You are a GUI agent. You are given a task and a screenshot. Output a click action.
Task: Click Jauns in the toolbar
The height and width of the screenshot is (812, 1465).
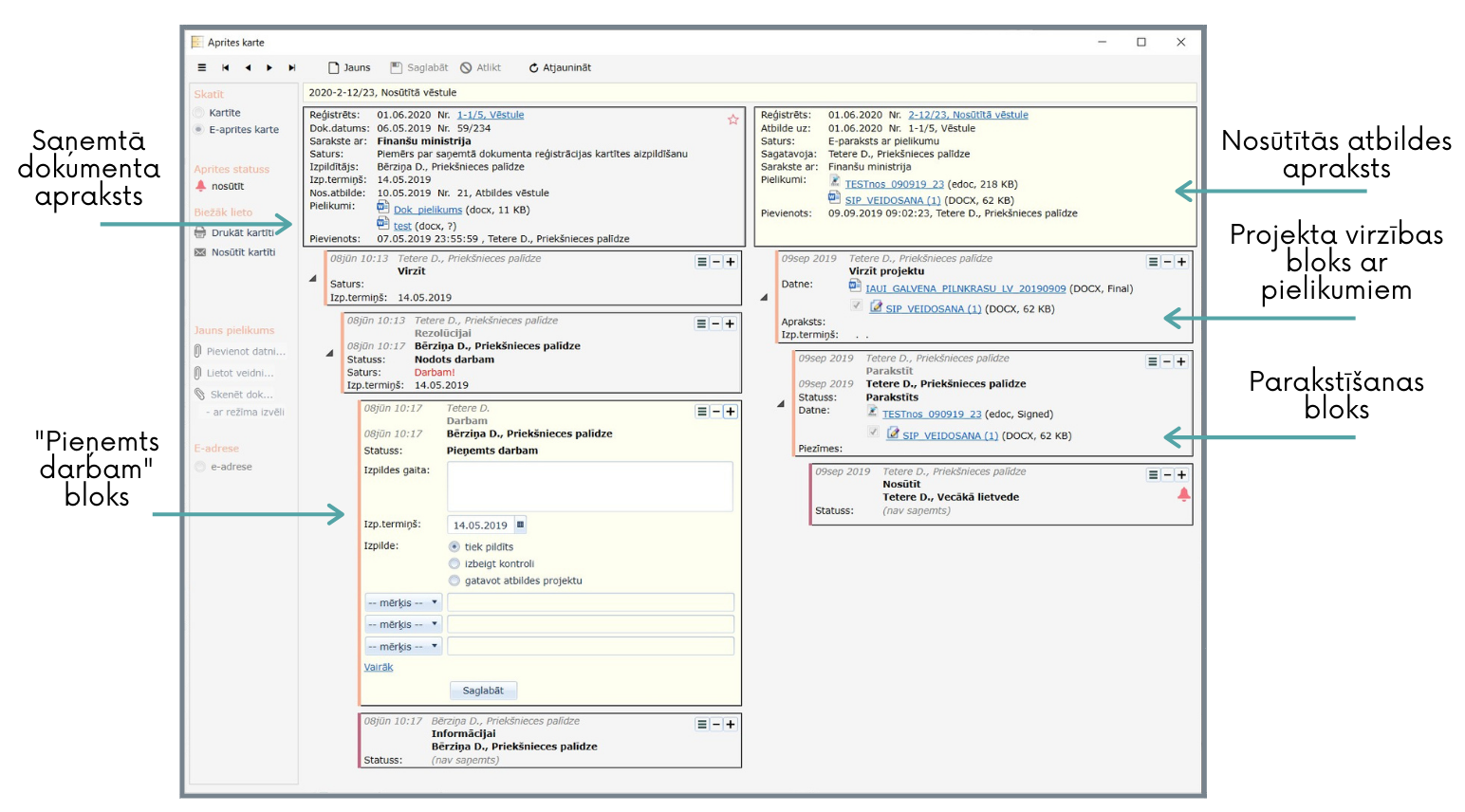(x=349, y=67)
